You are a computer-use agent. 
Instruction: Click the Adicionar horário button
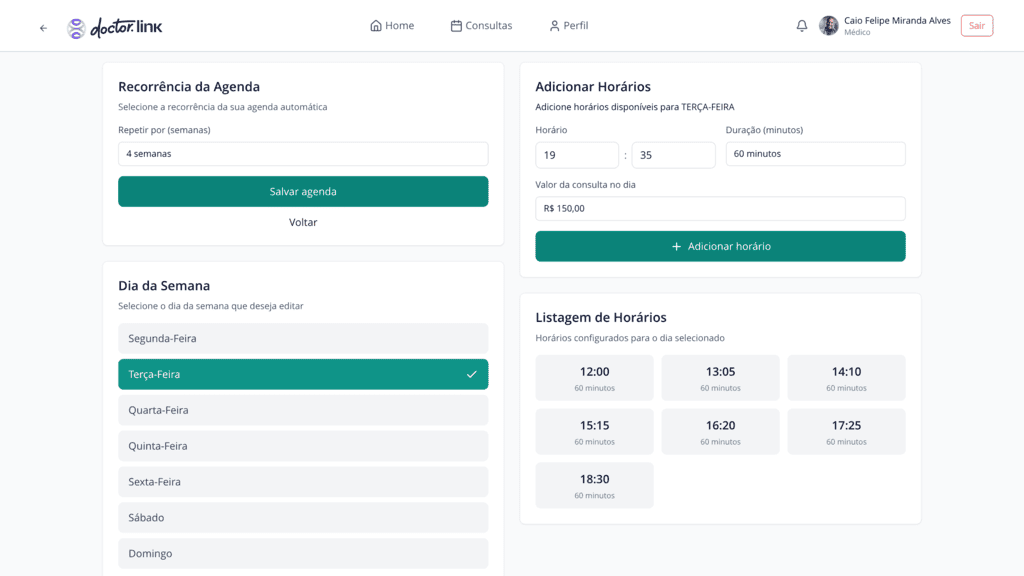coord(720,246)
